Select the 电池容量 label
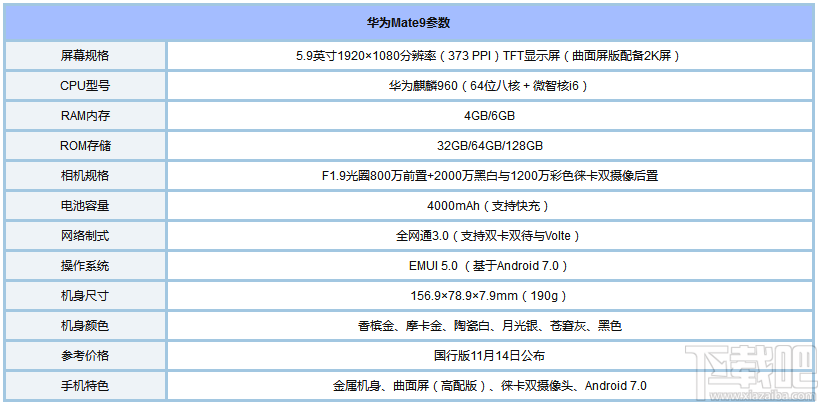 point(85,206)
